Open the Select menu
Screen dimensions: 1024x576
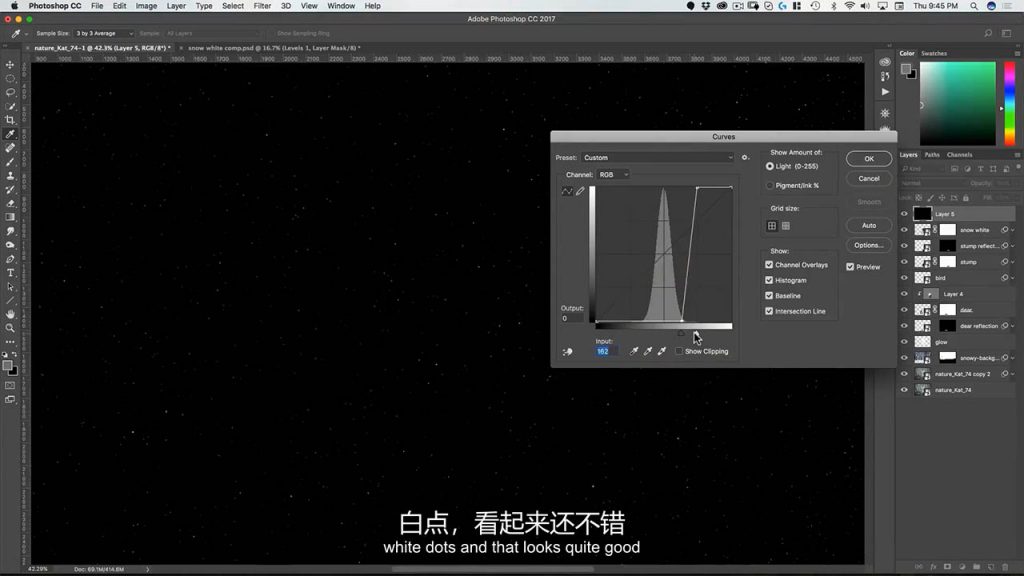(232, 6)
